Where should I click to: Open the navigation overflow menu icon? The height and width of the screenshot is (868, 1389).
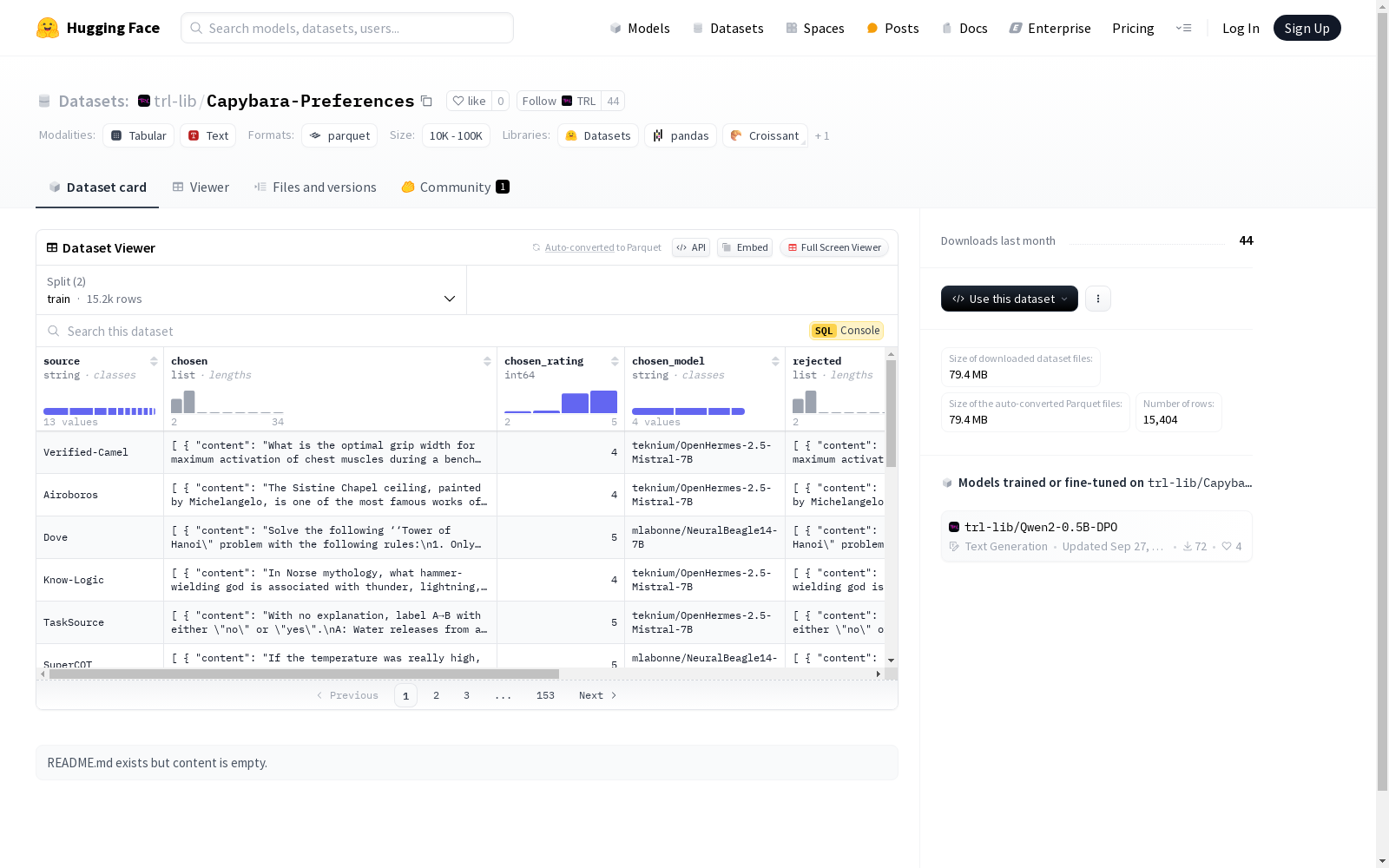(1183, 28)
